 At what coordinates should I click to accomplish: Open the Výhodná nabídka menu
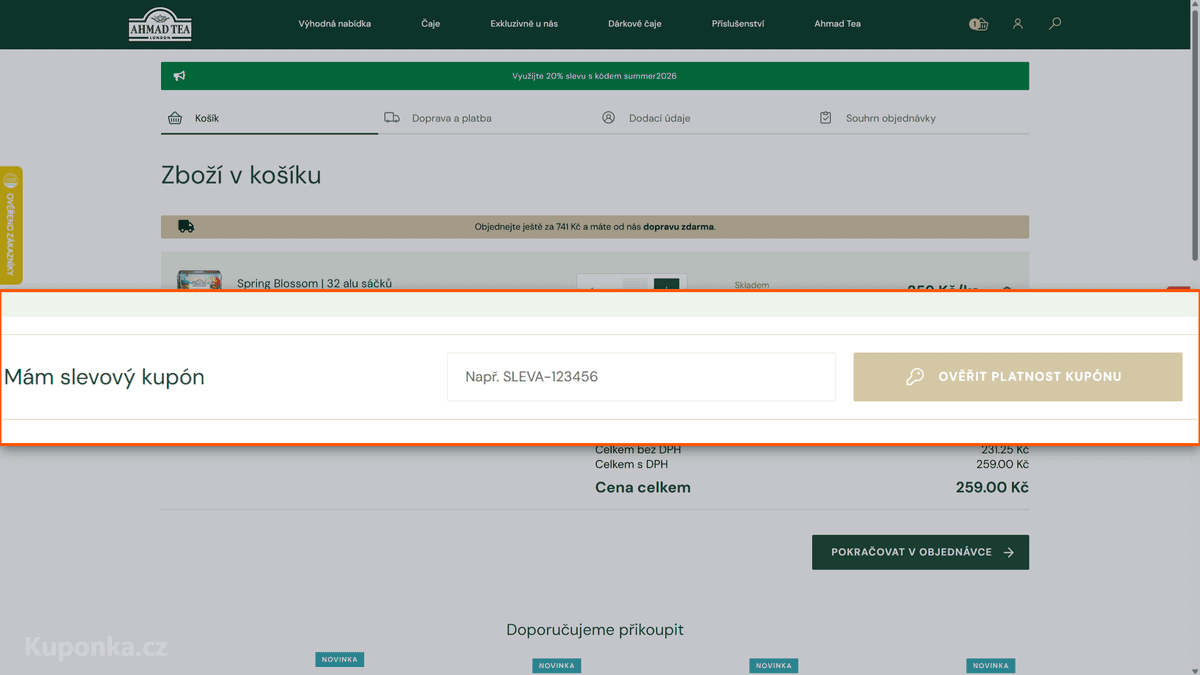click(x=335, y=24)
